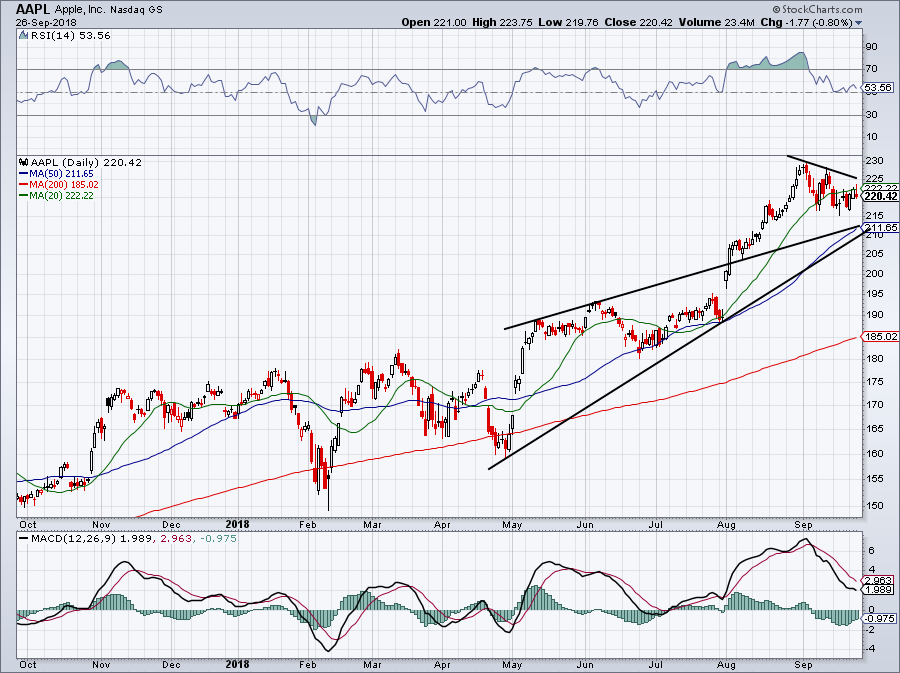The width and height of the screenshot is (900, 673).
Task: Click the candlestick icon before AAPL (Daily)
Action: [x=24, y=162]
